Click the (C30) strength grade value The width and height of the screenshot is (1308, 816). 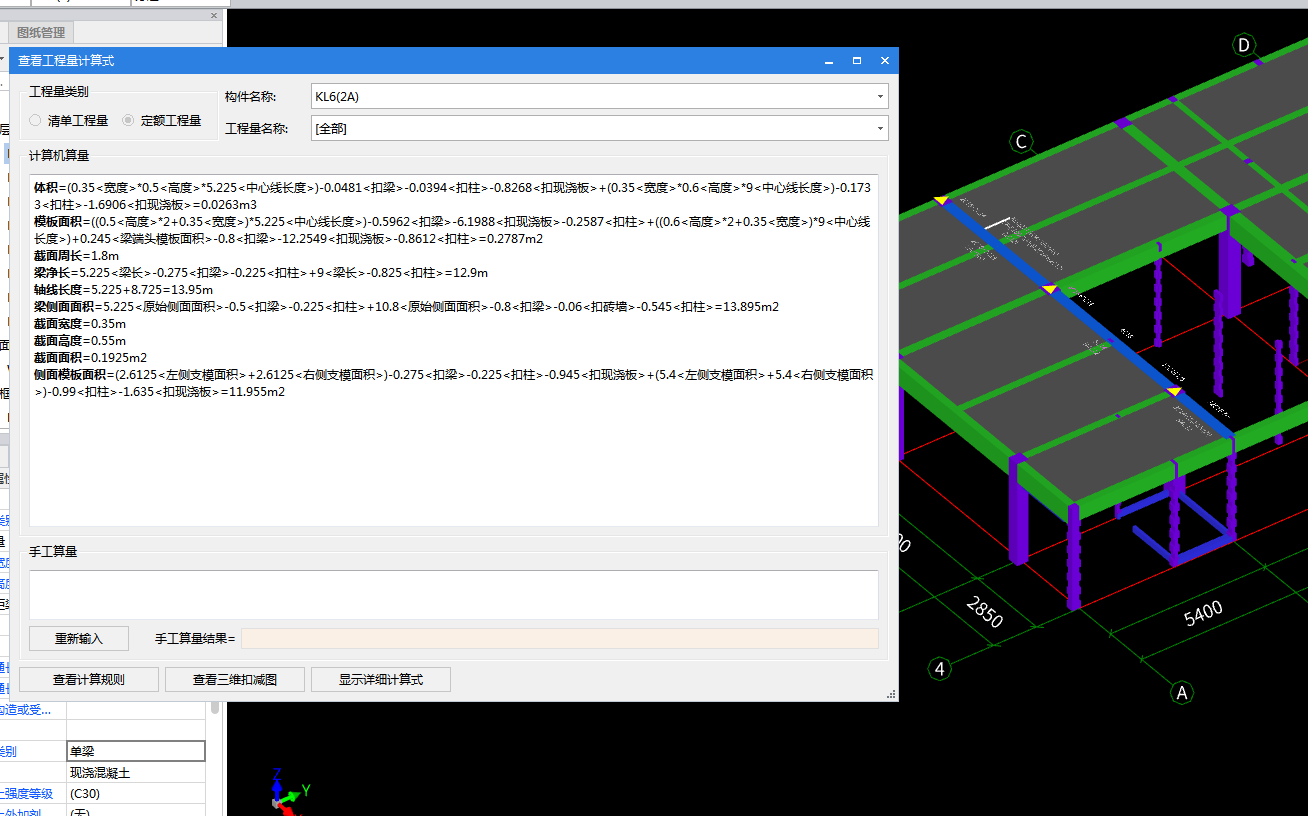coord(136,794)
